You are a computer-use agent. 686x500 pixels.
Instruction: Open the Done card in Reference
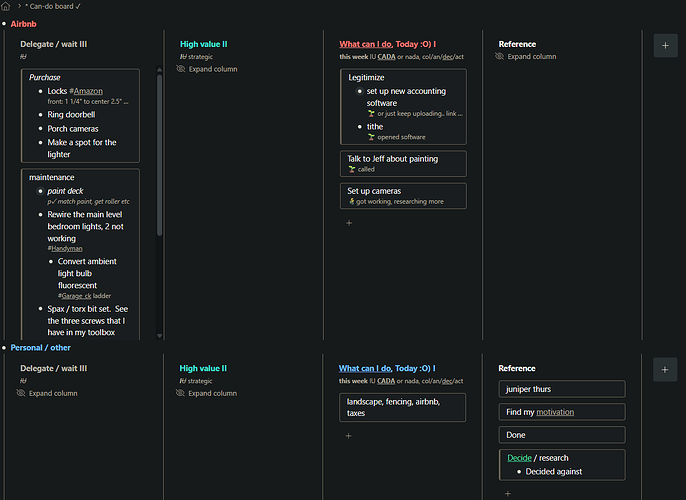tap(562, 435)
